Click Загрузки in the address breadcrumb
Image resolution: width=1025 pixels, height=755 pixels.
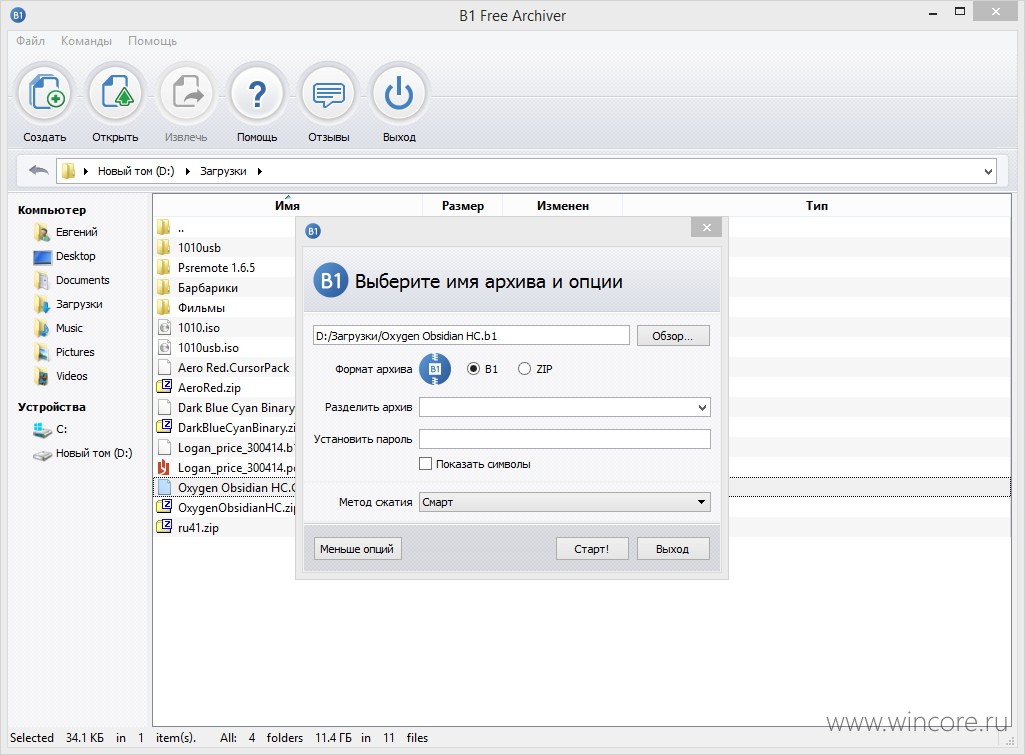click(x=223, y=171)
